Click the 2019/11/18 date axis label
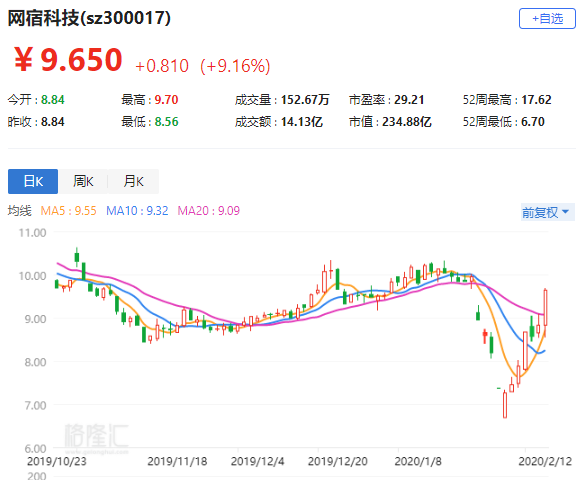This screenshot has height=480, width=582. [177, 461]
